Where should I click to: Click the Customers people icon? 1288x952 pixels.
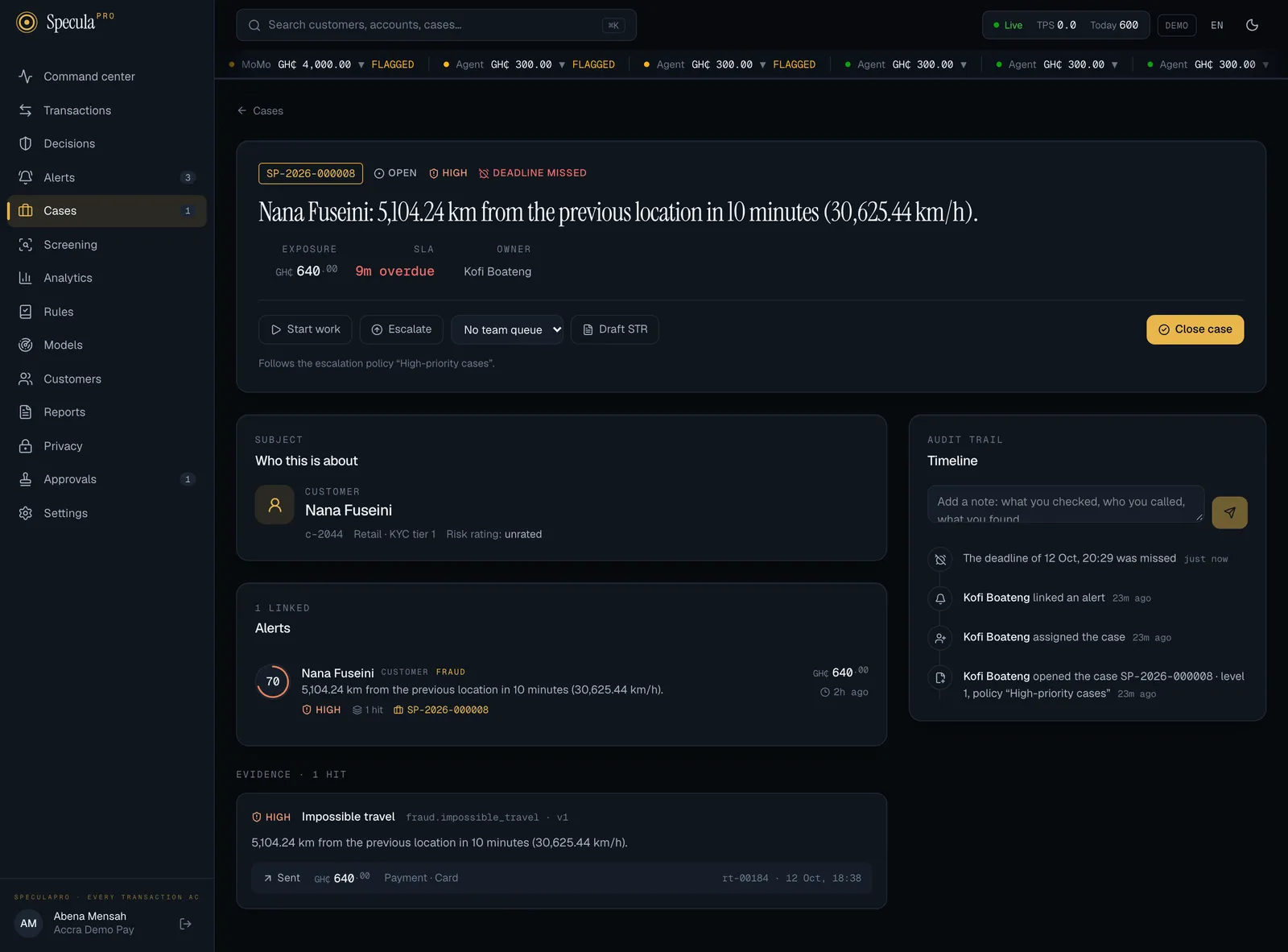(x=26, y=379)
